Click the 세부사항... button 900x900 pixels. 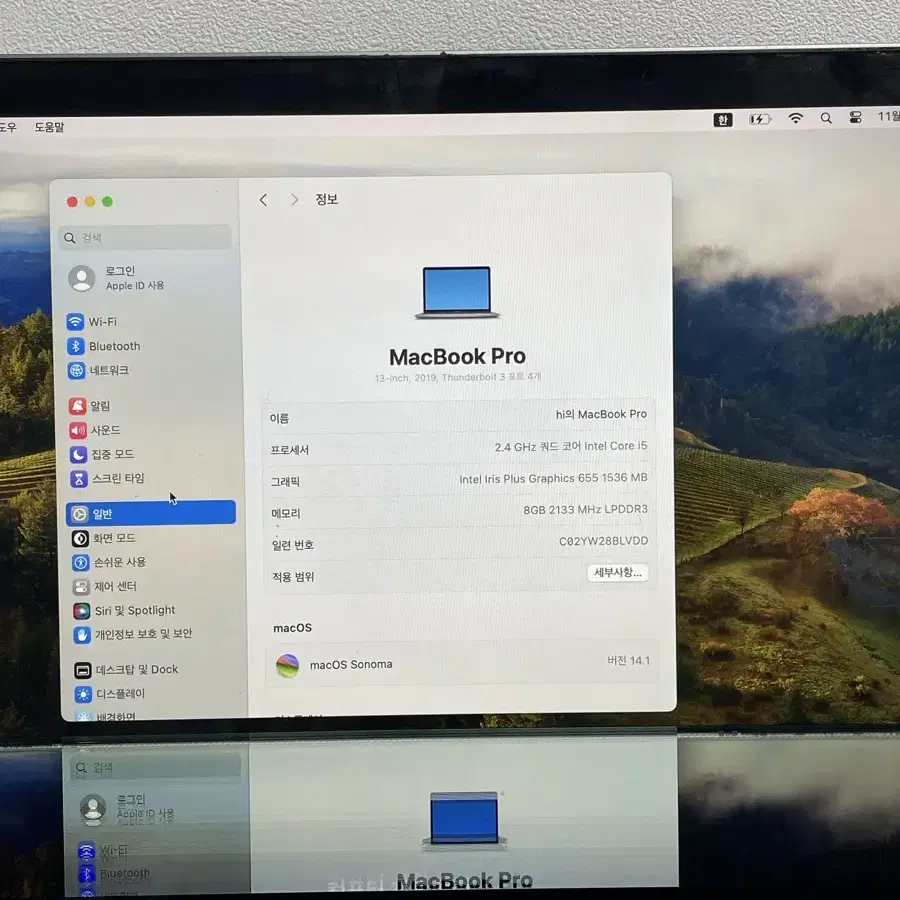(618, 572)
